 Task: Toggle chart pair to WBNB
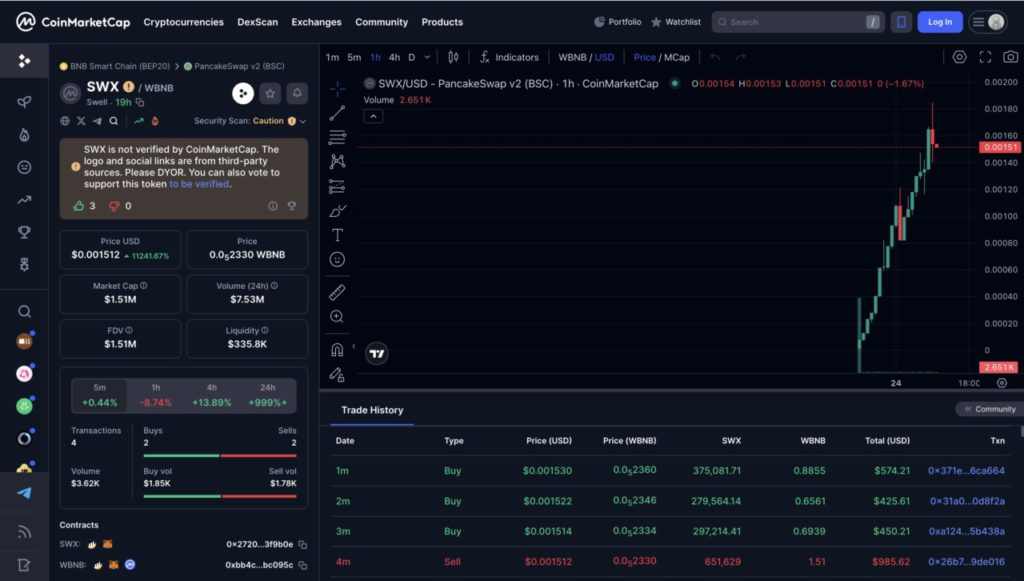[572, 57]
